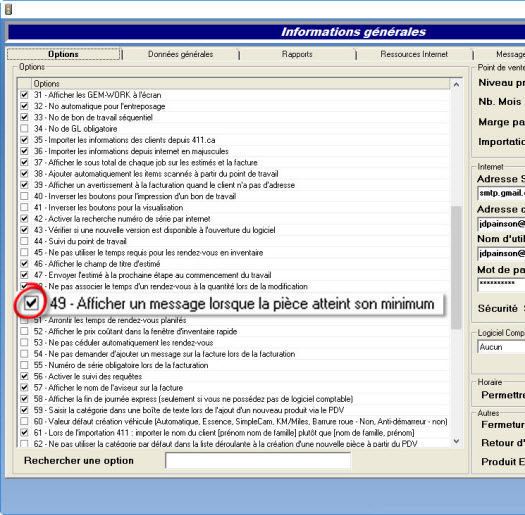Click the options list scroll-down arrow

pyautogui.click(x=456, y=441)
